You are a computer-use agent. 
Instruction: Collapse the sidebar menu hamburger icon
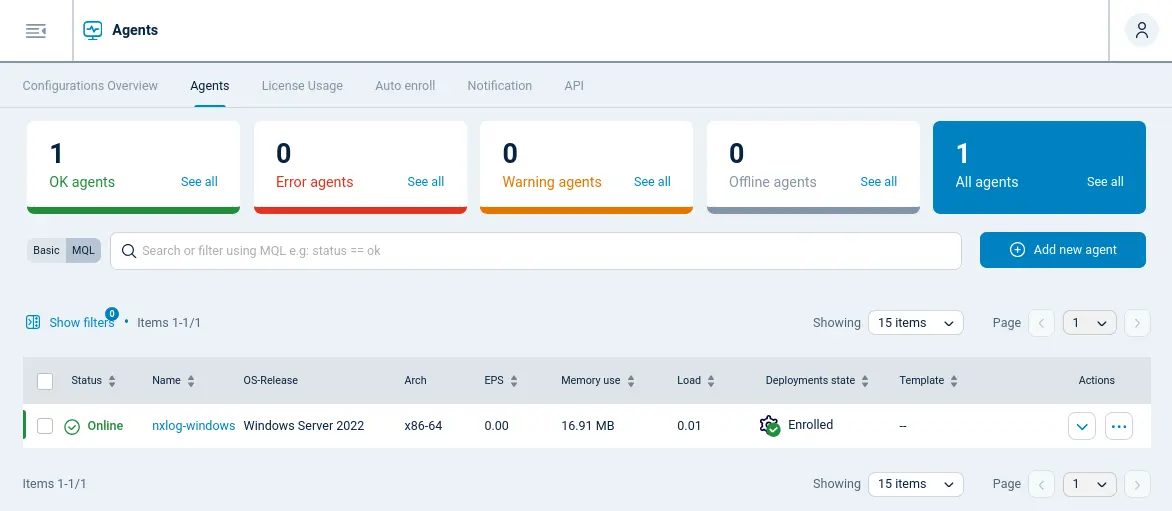[36, 31]
